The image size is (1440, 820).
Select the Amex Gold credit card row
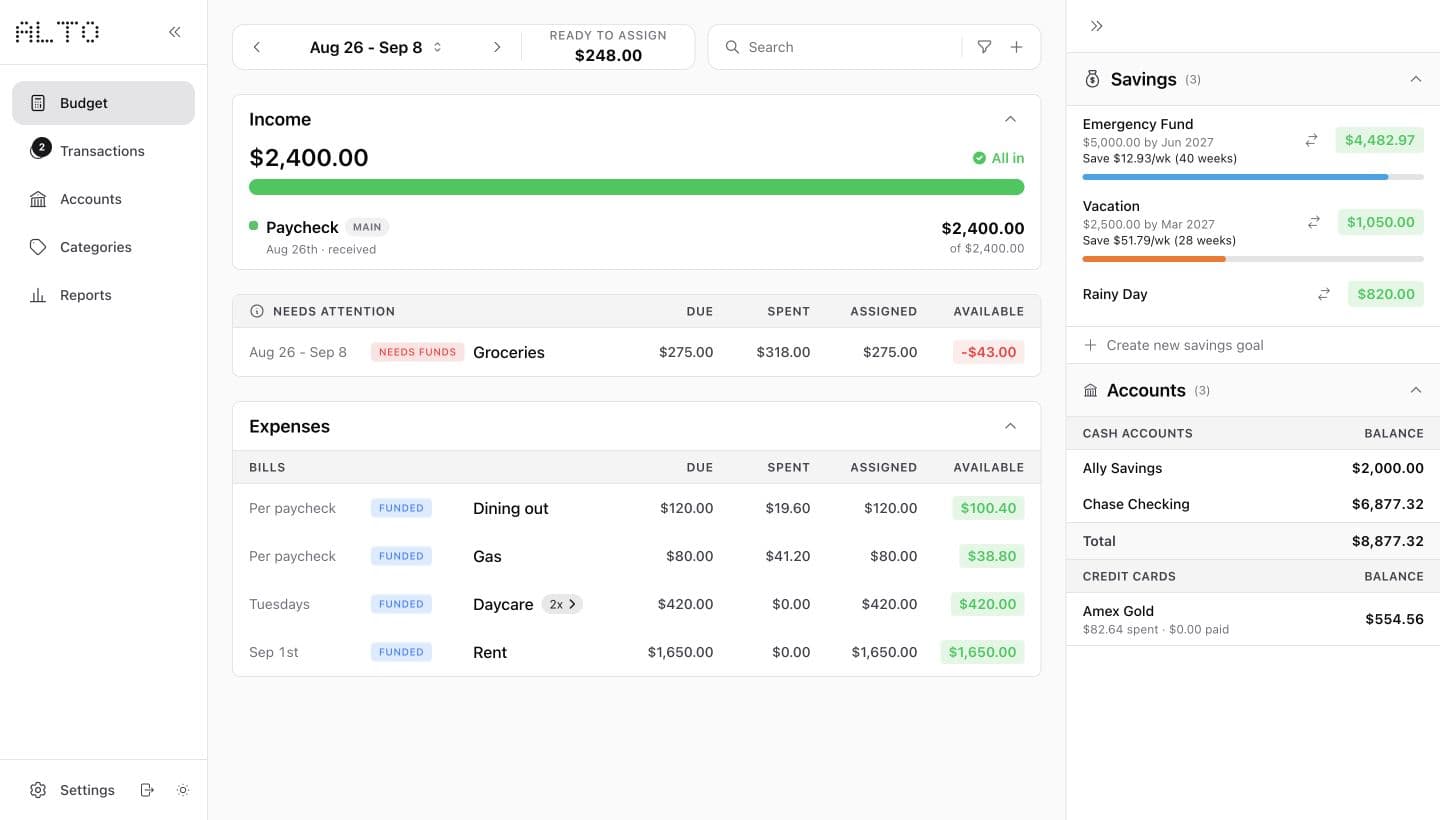1253,619
